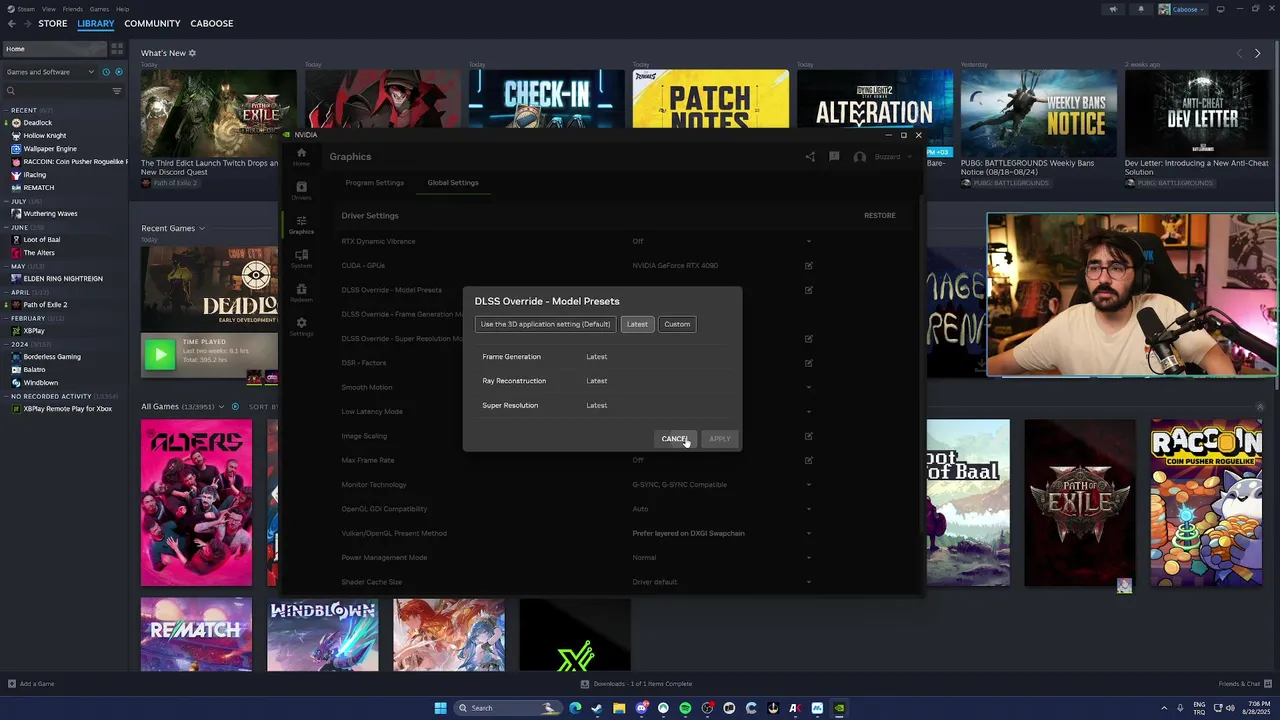Expand the Power Management Mode dropdown

point(808,558)
